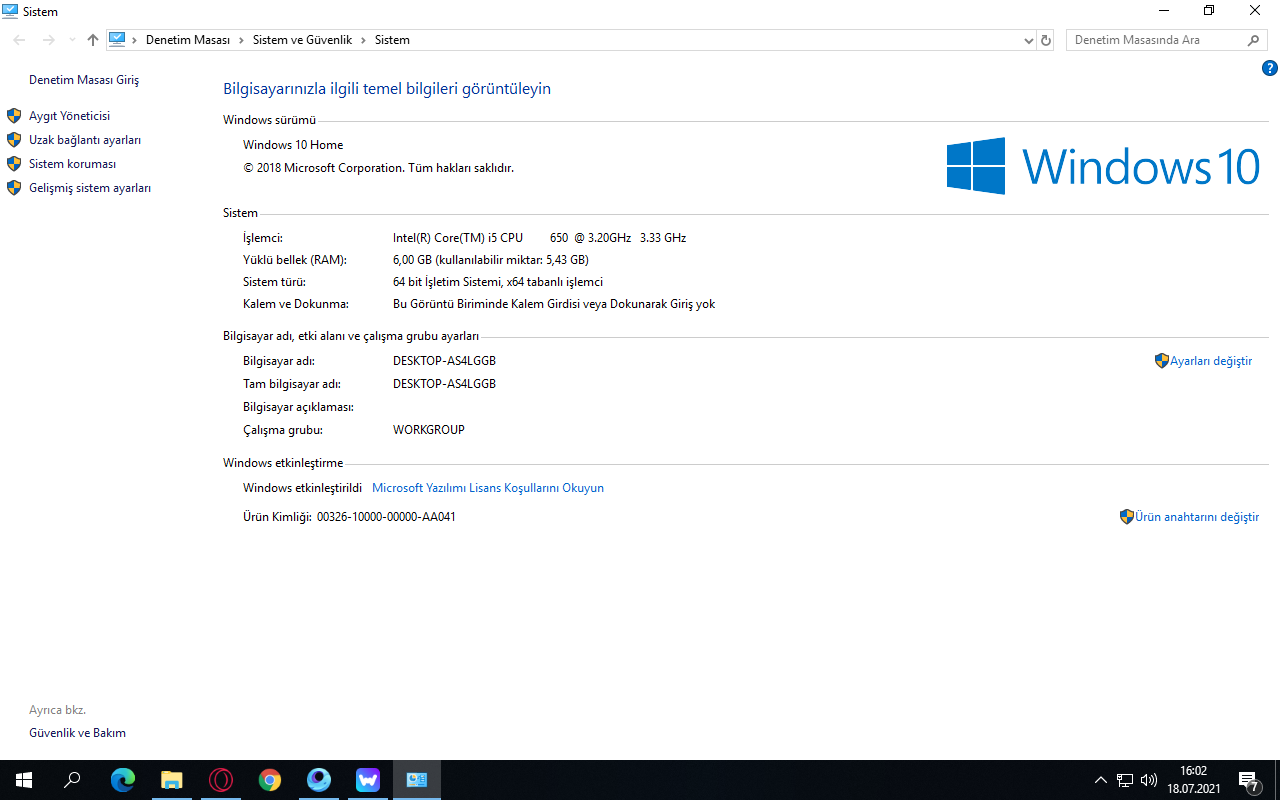1280x800 pixels.
Task: Click the forward navigation arrow
Action: 48,40
